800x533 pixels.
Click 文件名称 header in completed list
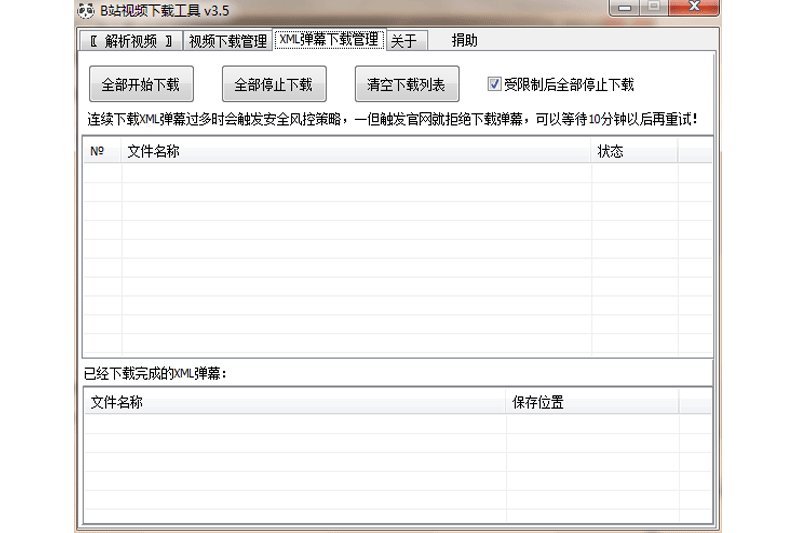(x=295, y=402)
